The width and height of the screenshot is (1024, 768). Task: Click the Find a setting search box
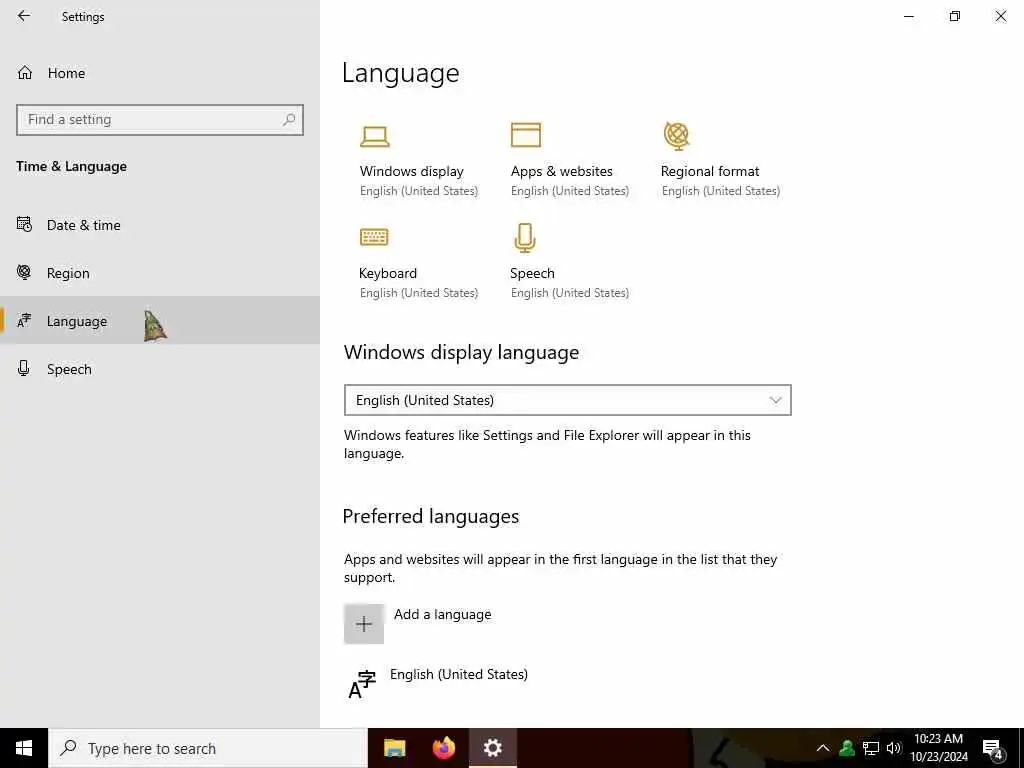click(x=160, y=120)
